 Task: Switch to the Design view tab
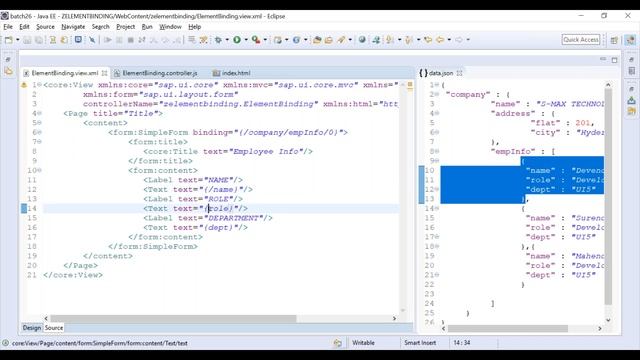32,328
